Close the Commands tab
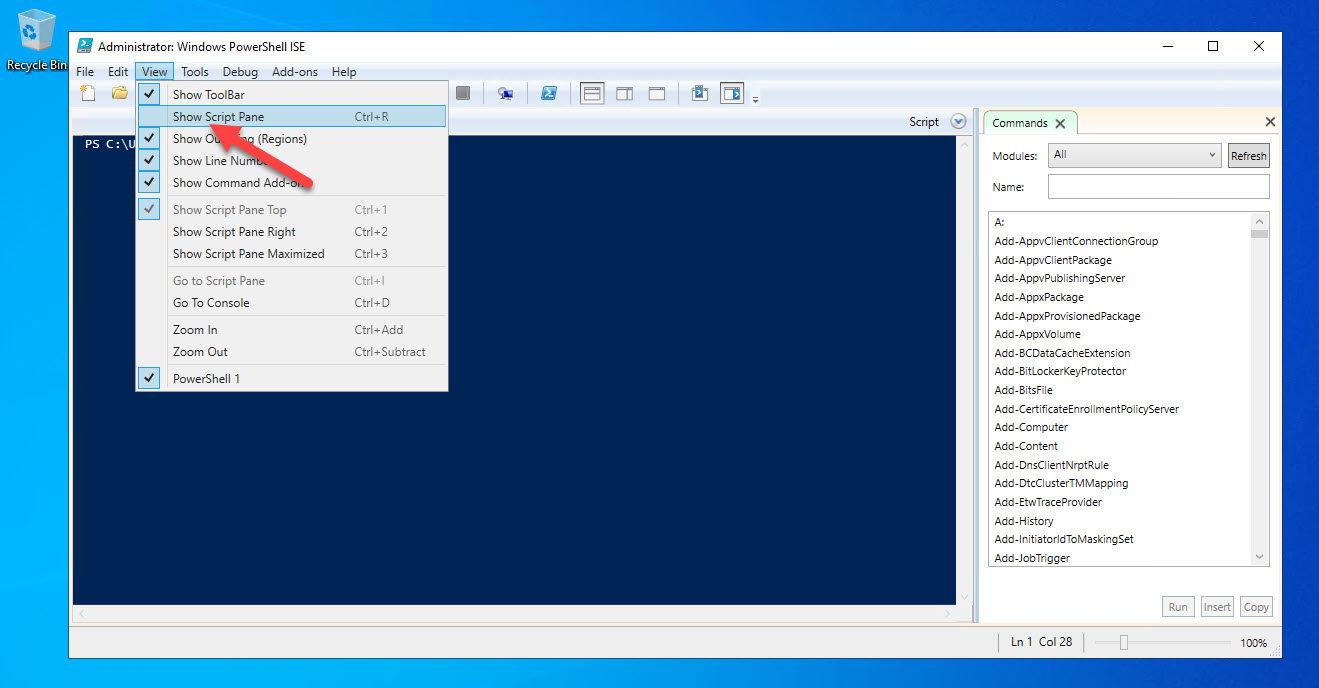 [1060, 123]
